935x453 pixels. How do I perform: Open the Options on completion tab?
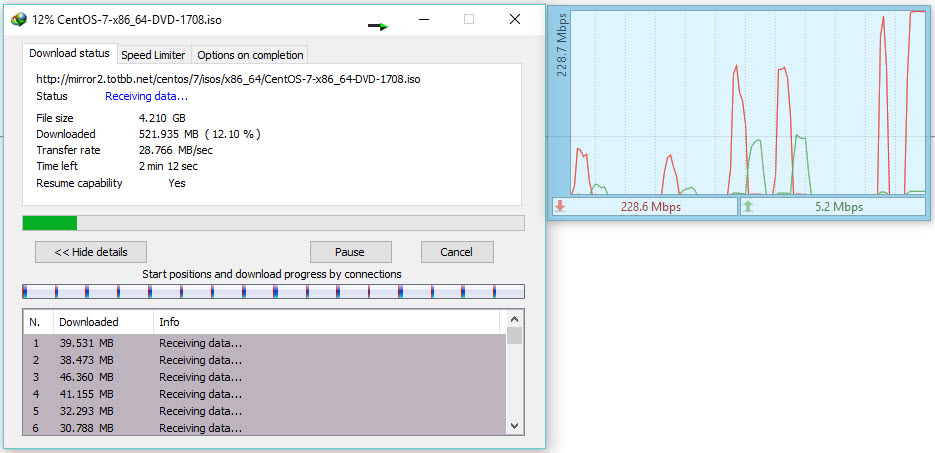(x=250, y=55)
